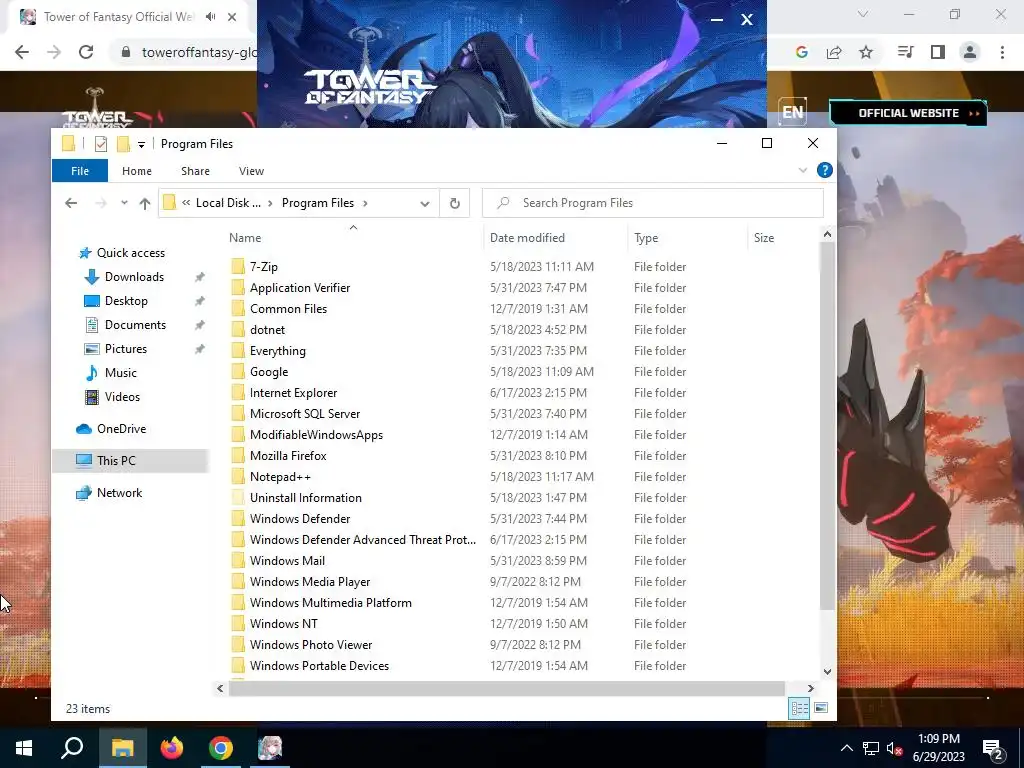Open Chrome media controls icon
The height and width of the screenshot is (768, 1024).
(906, 52)
